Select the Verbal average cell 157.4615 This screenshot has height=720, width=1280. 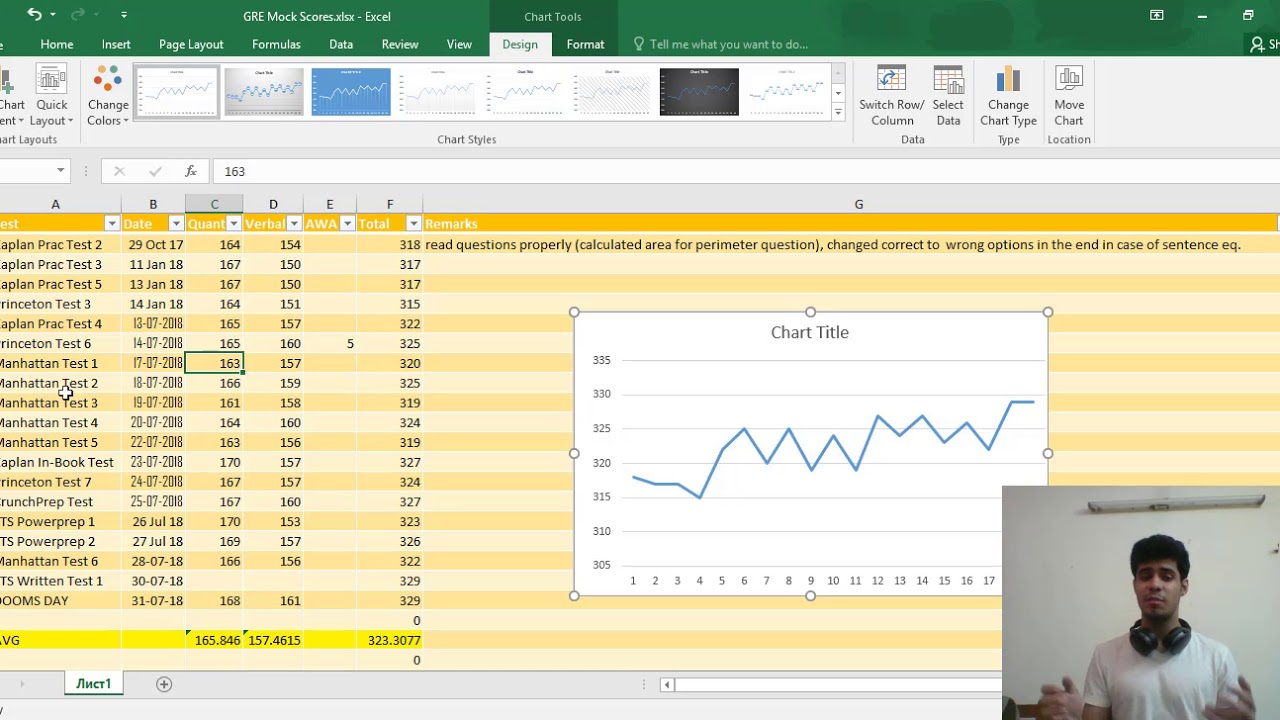coord(273,640)
